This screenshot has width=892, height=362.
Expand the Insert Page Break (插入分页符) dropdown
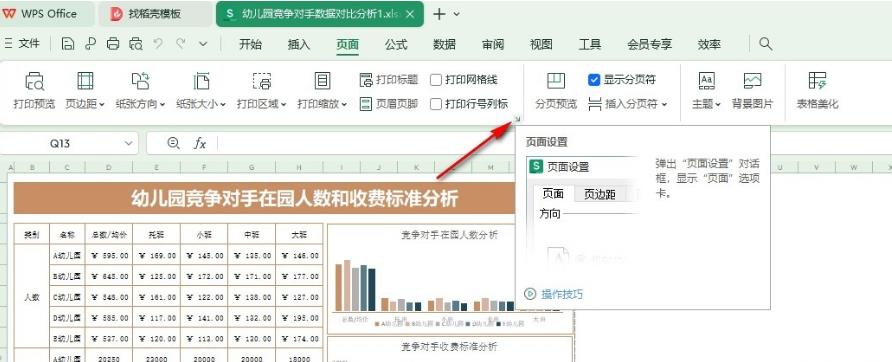[x=664, y=105]
